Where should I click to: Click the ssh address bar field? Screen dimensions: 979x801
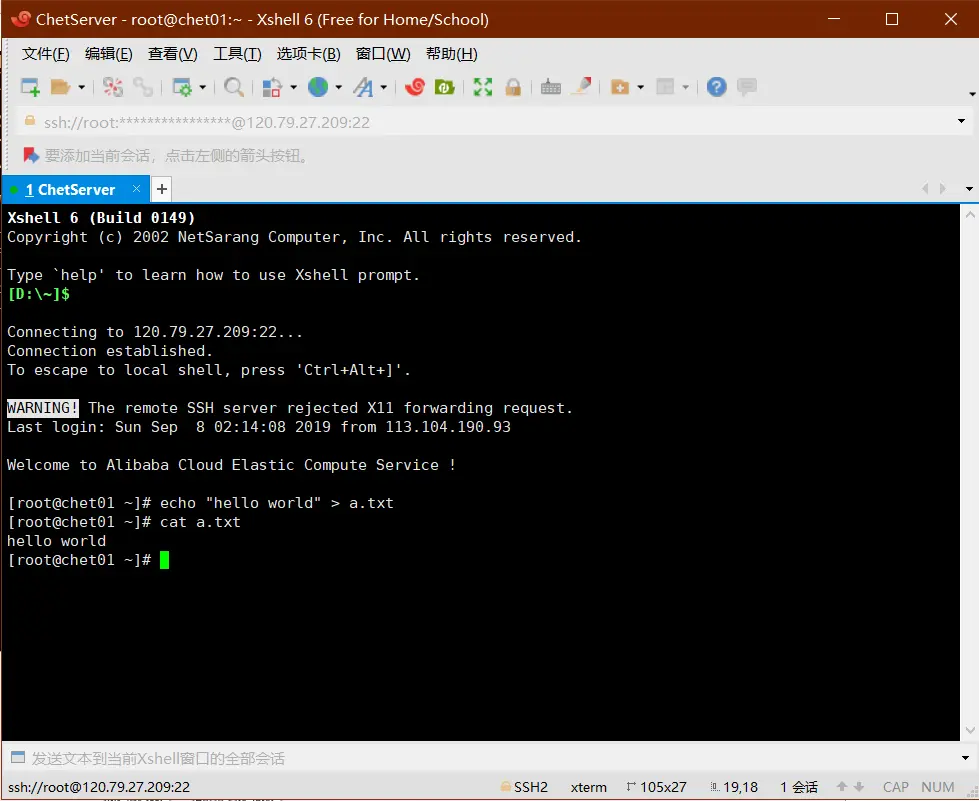click(493, 122)
